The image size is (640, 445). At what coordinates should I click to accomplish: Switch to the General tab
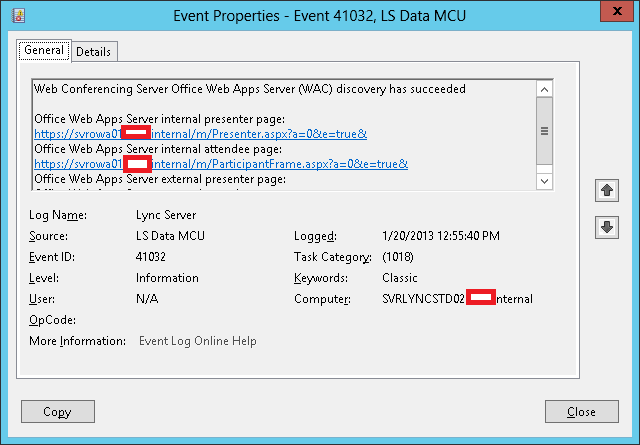click(x=43, y=50)
